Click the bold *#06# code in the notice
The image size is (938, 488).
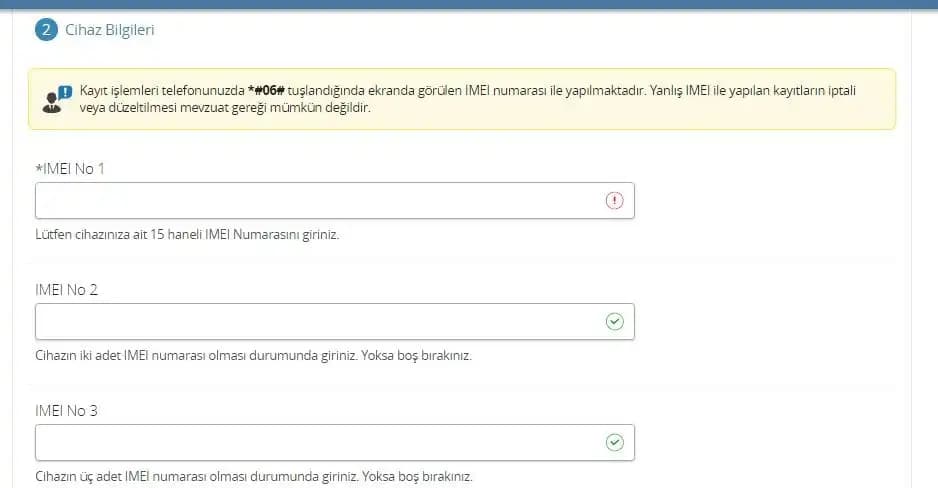(266, 90)
